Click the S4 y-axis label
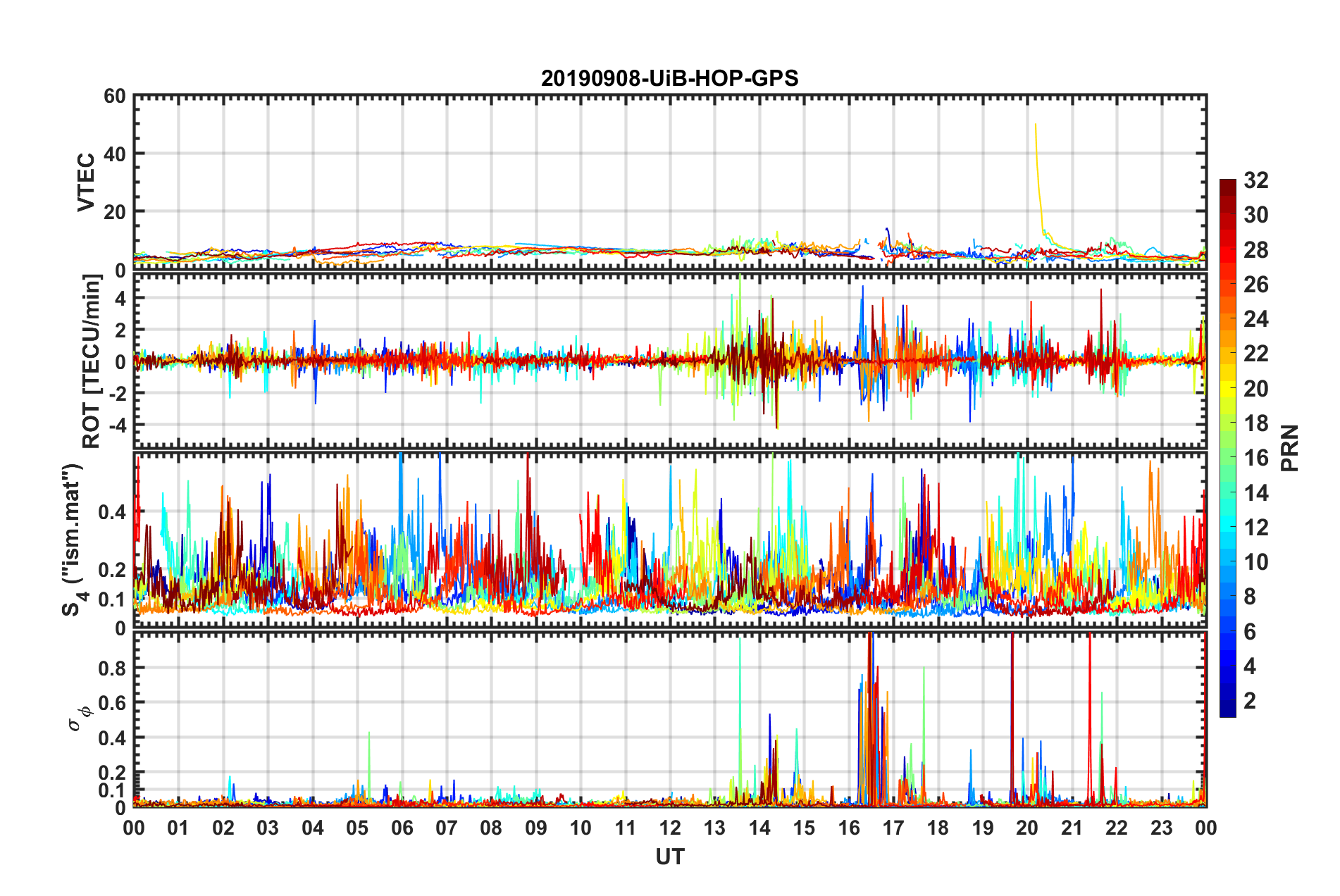Viewport: 1340px width, 896px height. pos(73,540)
